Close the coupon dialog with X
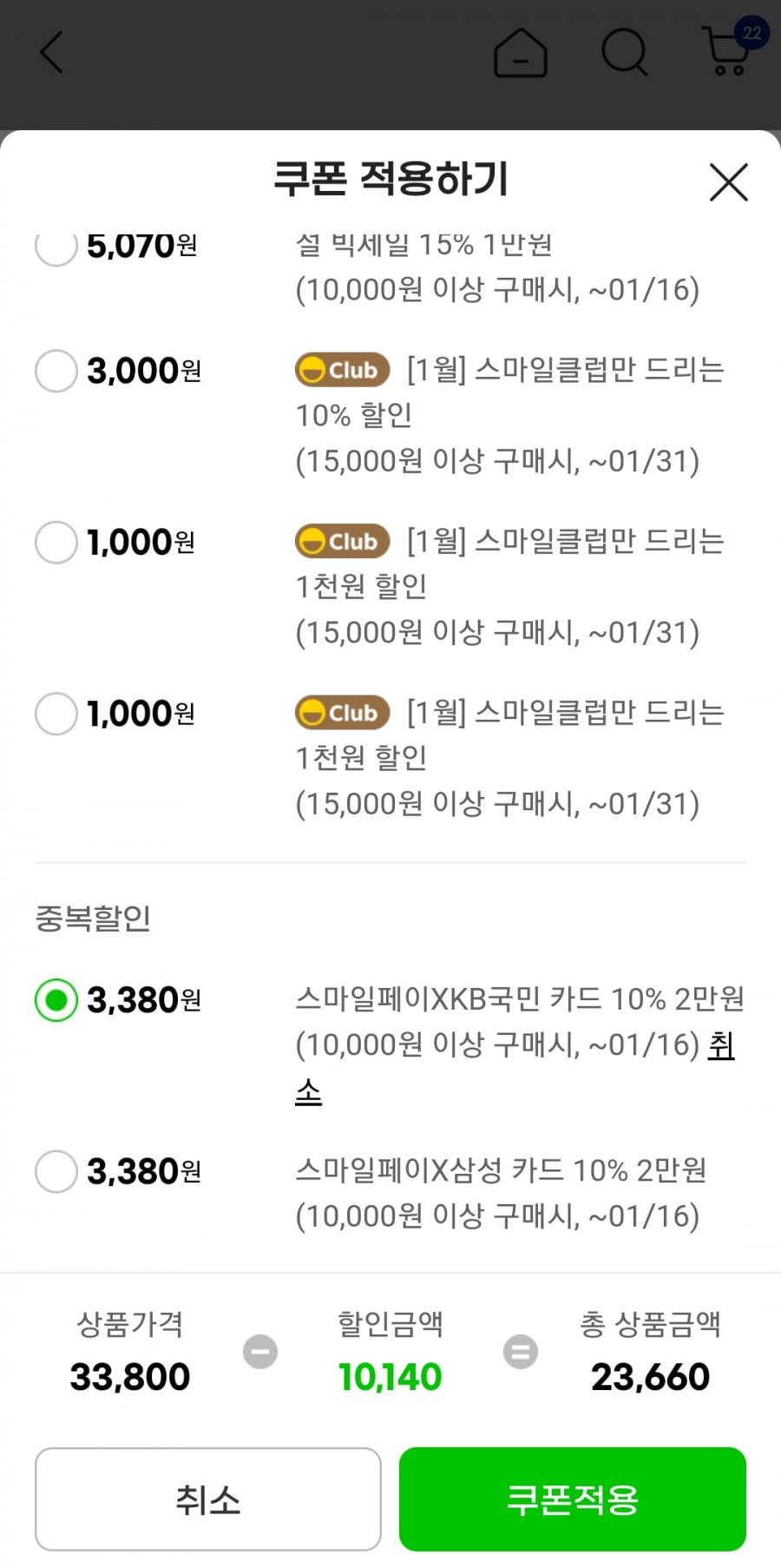 (x=728, y=182)
